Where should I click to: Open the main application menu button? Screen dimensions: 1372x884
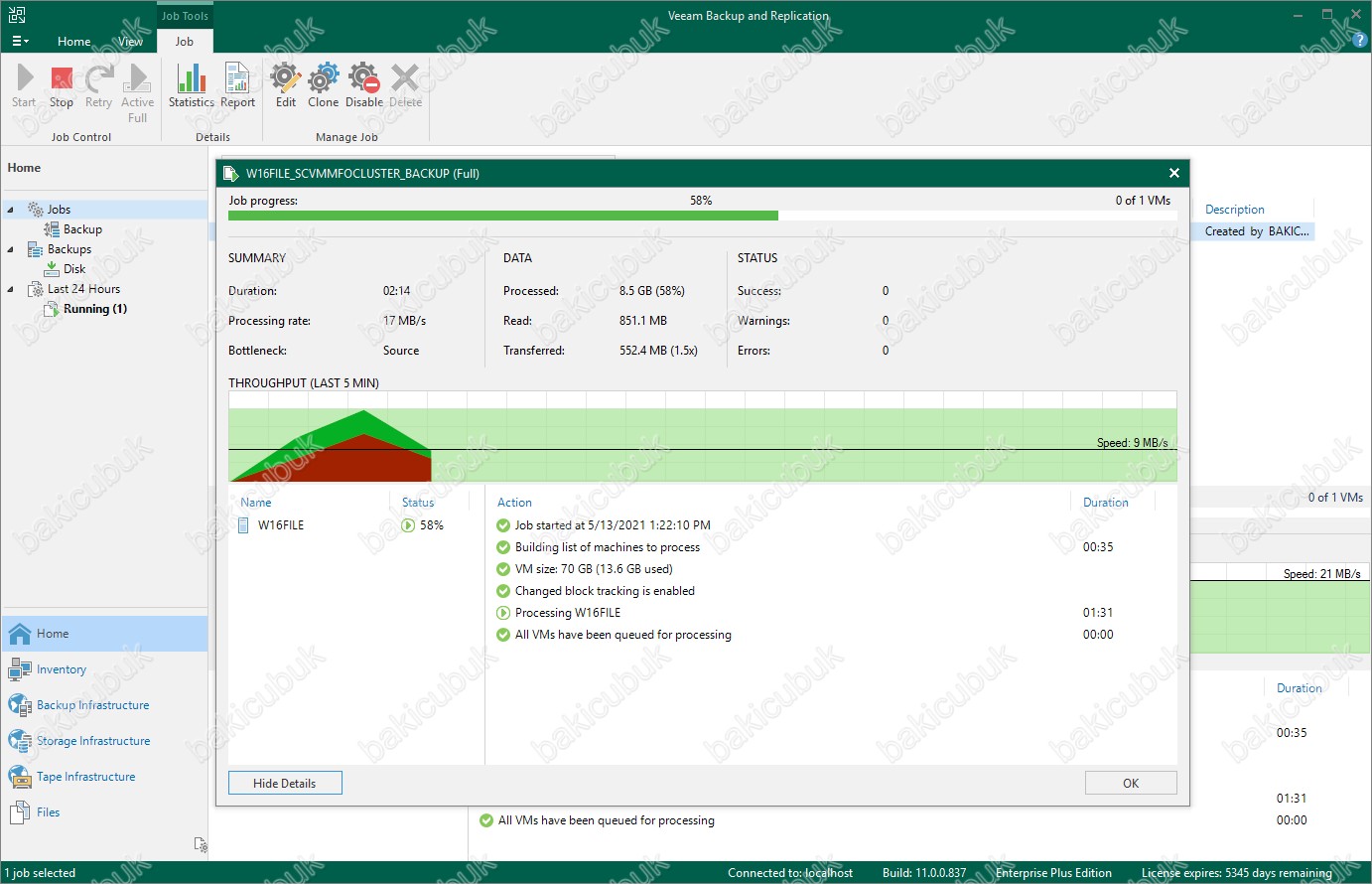click(x=20, y=41)
